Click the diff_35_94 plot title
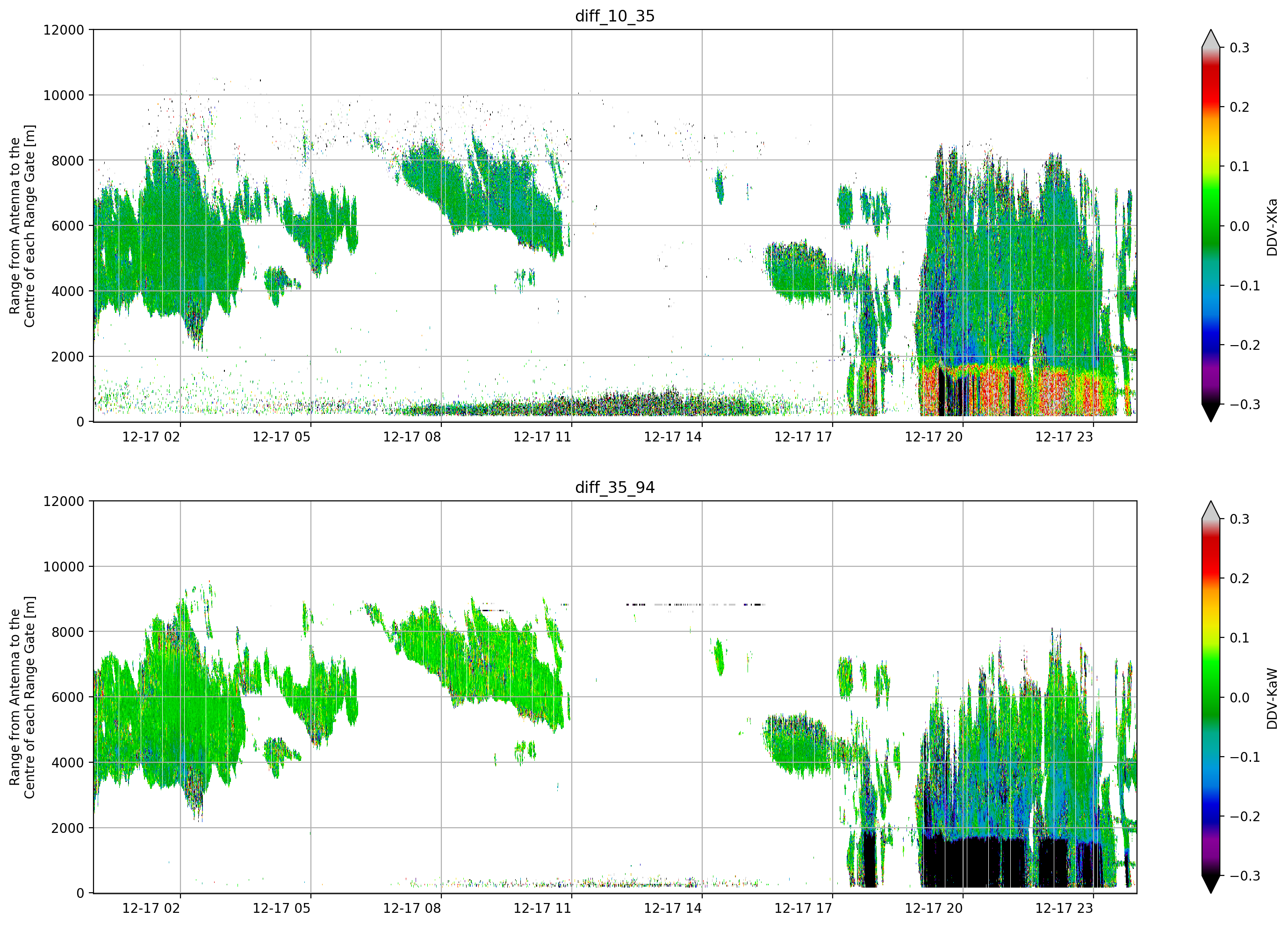The width and height of the screenshot is (1288, 925). click(614, 487)
